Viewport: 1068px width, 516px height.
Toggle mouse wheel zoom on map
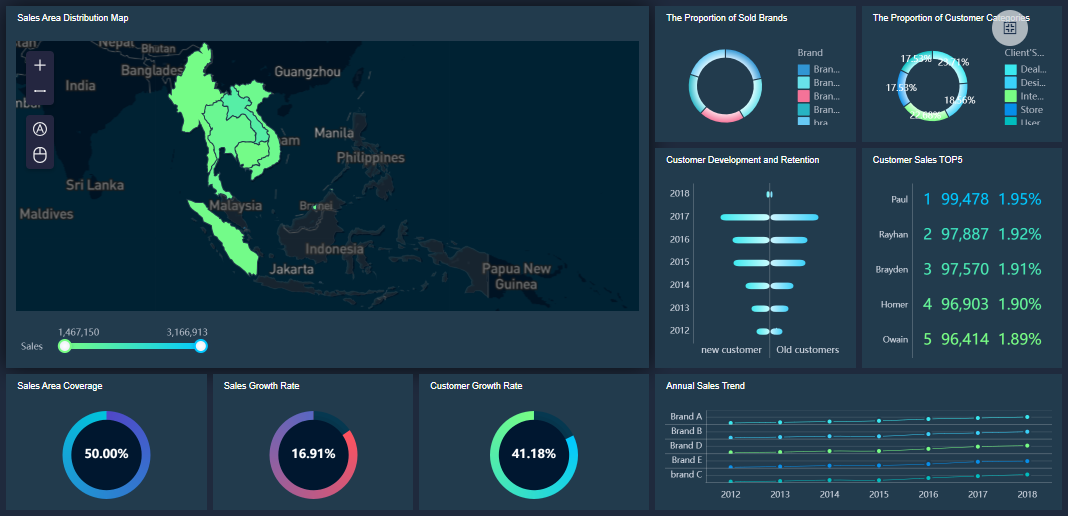pos(40,155)
